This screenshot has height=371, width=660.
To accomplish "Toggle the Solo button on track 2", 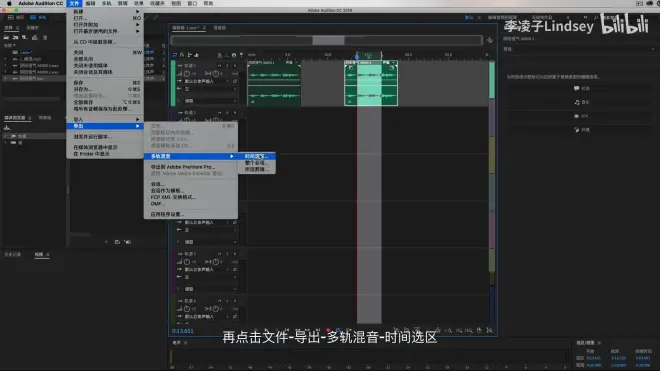I will pos(227,113).
